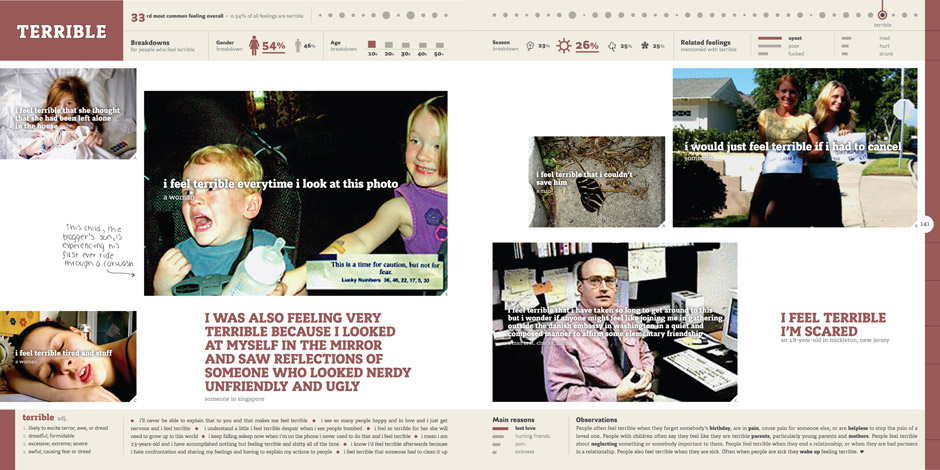Open the girl in bed photo

(x=68, y=113)
